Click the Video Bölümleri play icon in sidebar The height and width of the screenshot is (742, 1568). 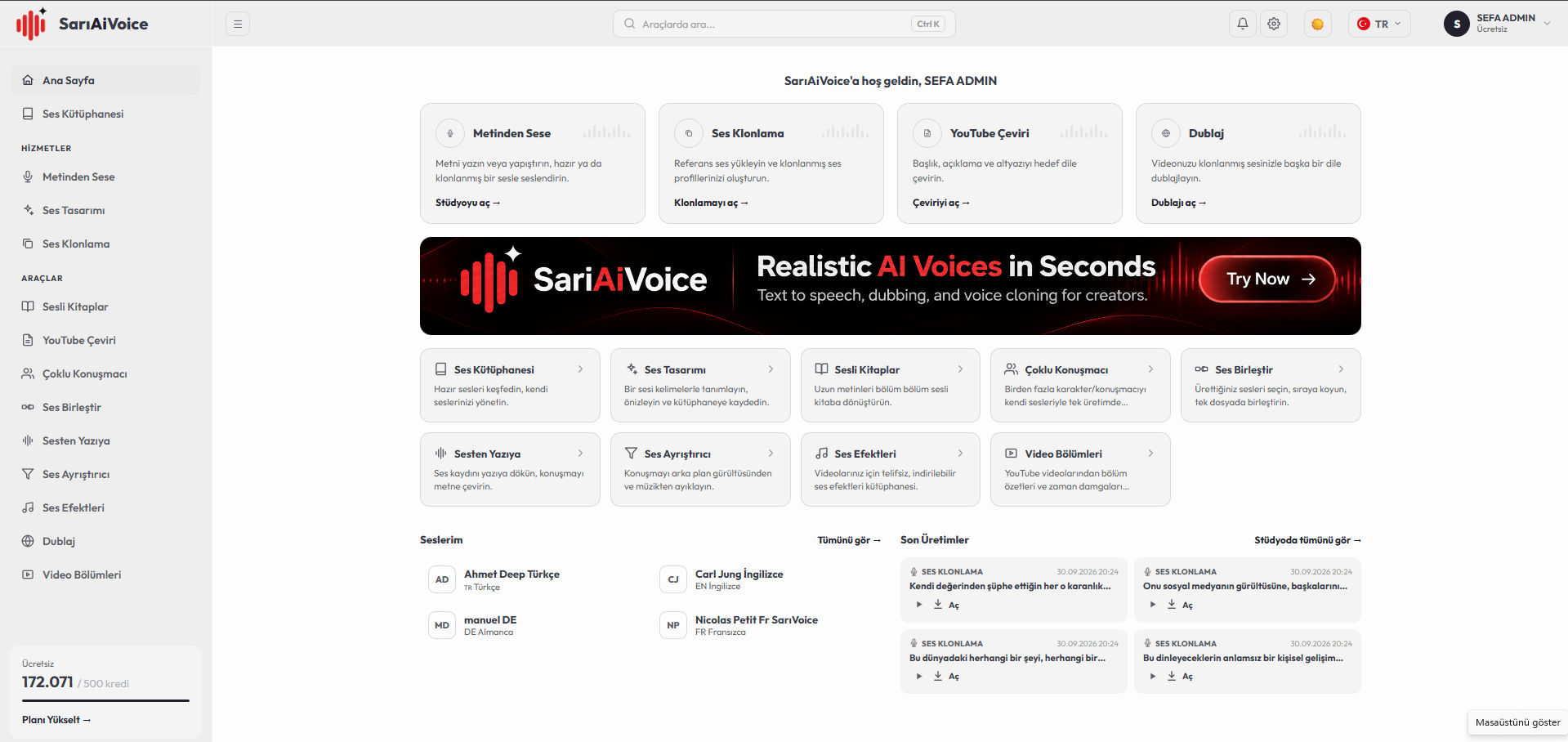28,574
